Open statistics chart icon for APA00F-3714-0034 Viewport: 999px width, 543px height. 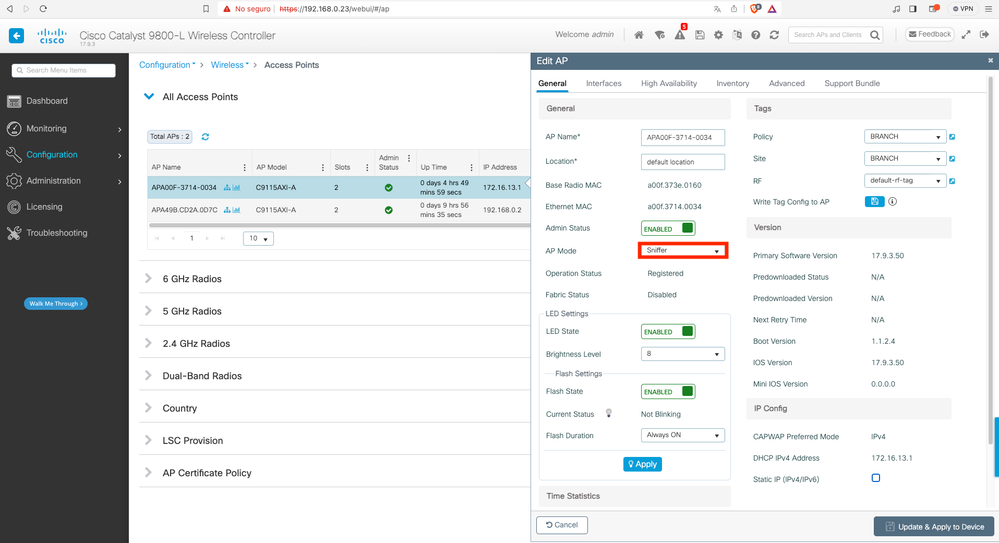point(236,188)
